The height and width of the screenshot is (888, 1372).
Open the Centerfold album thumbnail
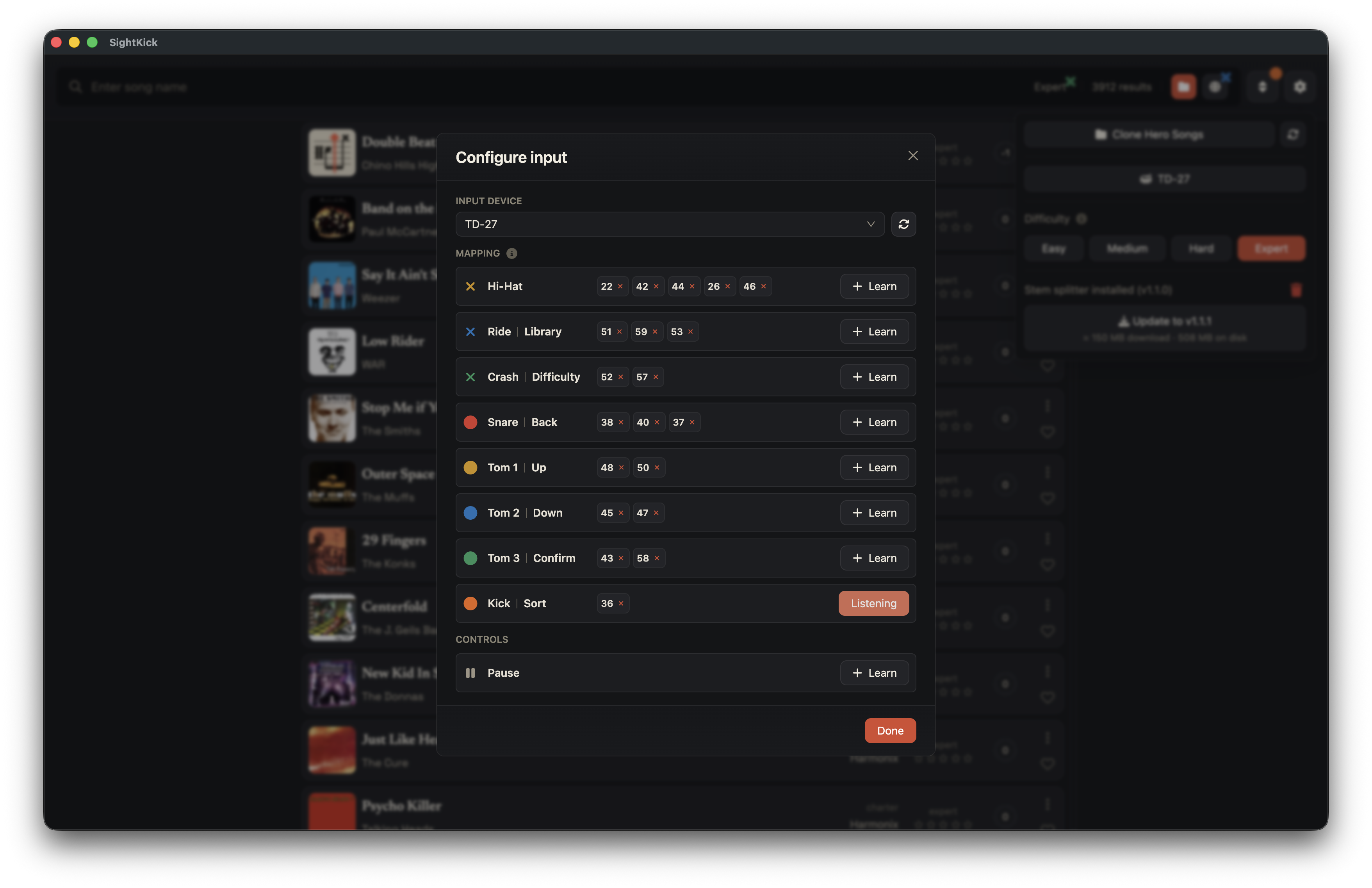pos(331,617)
